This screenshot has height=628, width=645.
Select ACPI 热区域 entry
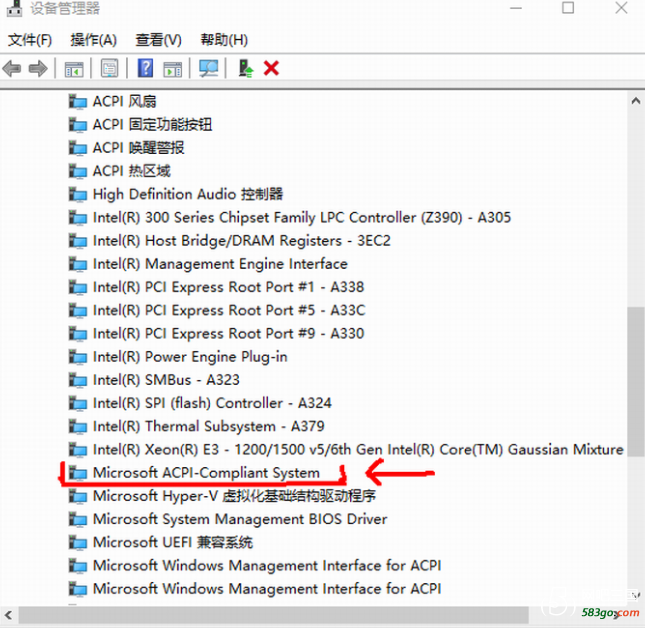tap(131, 171)
